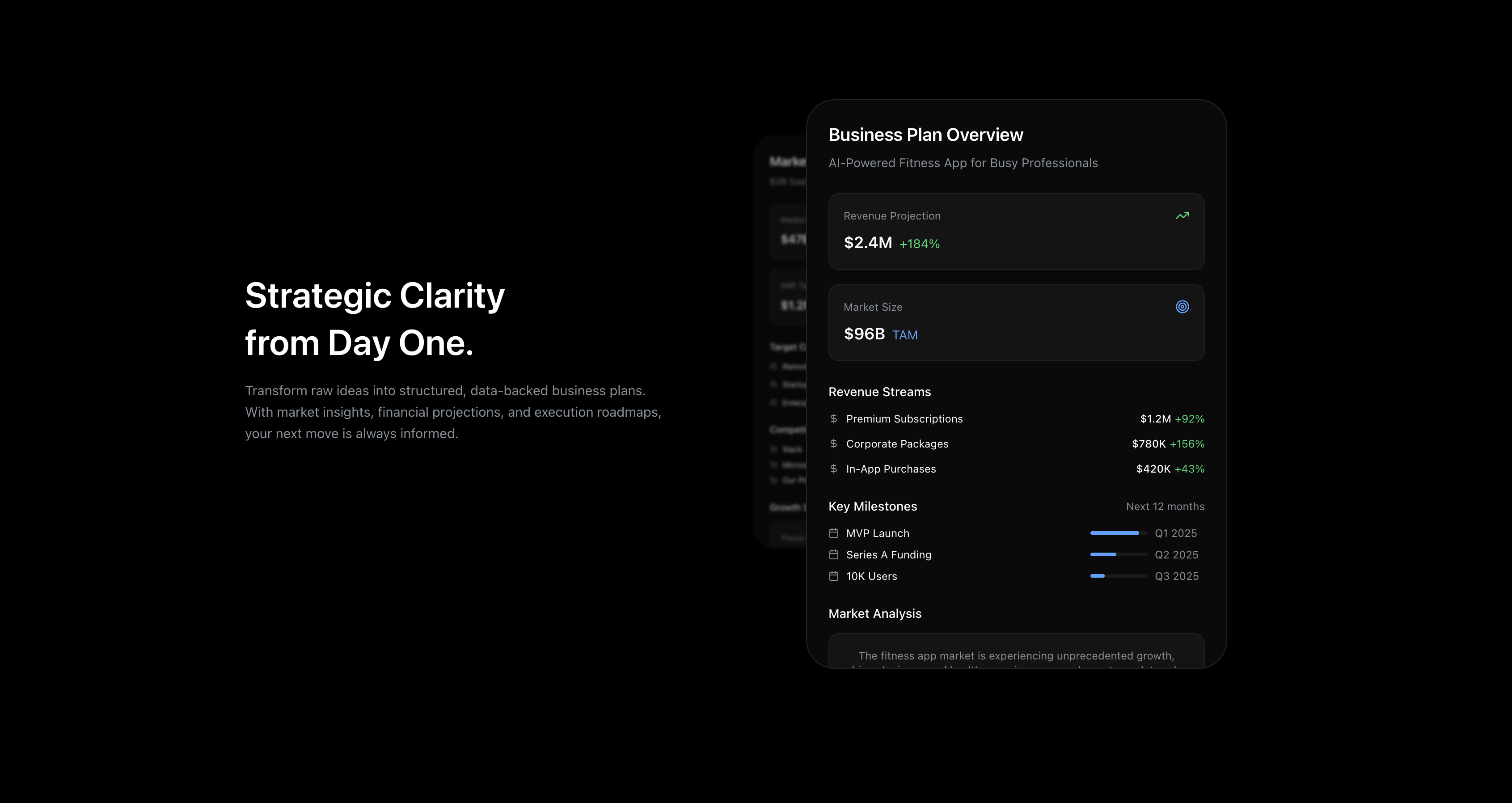Click the Q1 2025 milestone date

pos(1176,533)
